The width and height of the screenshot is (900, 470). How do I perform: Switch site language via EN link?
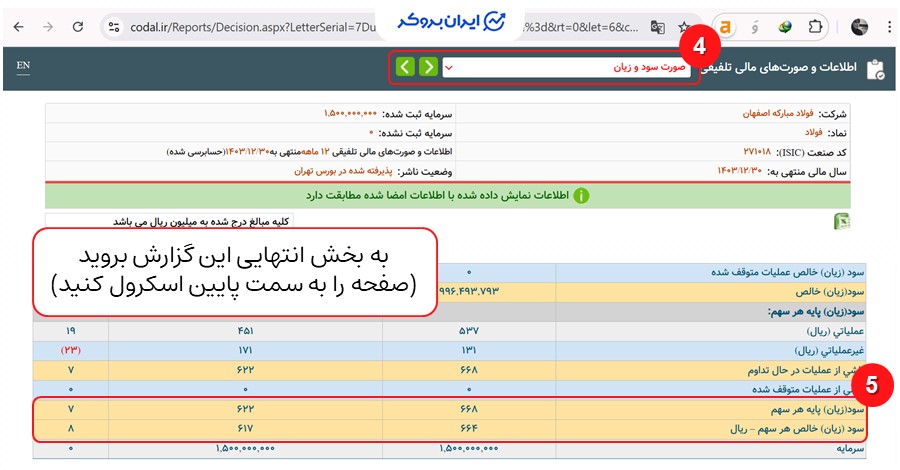[x=23, y=65]
